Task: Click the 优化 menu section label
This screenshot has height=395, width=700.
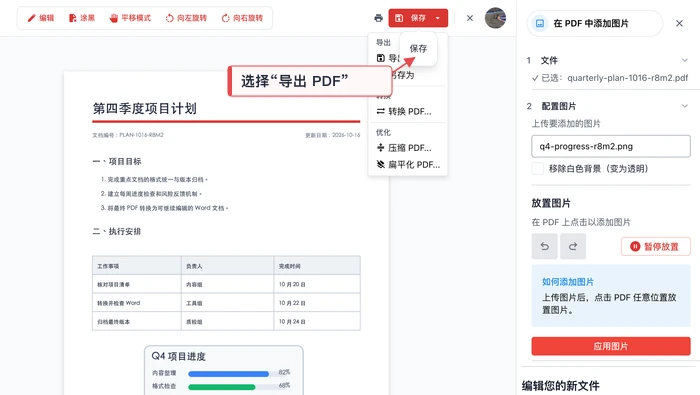Action: coord(383,133)
